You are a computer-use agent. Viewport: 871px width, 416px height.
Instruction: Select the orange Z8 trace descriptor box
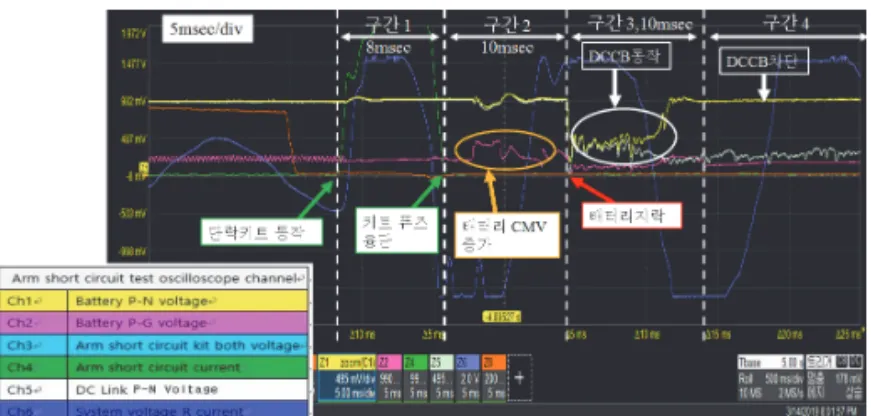494,378
